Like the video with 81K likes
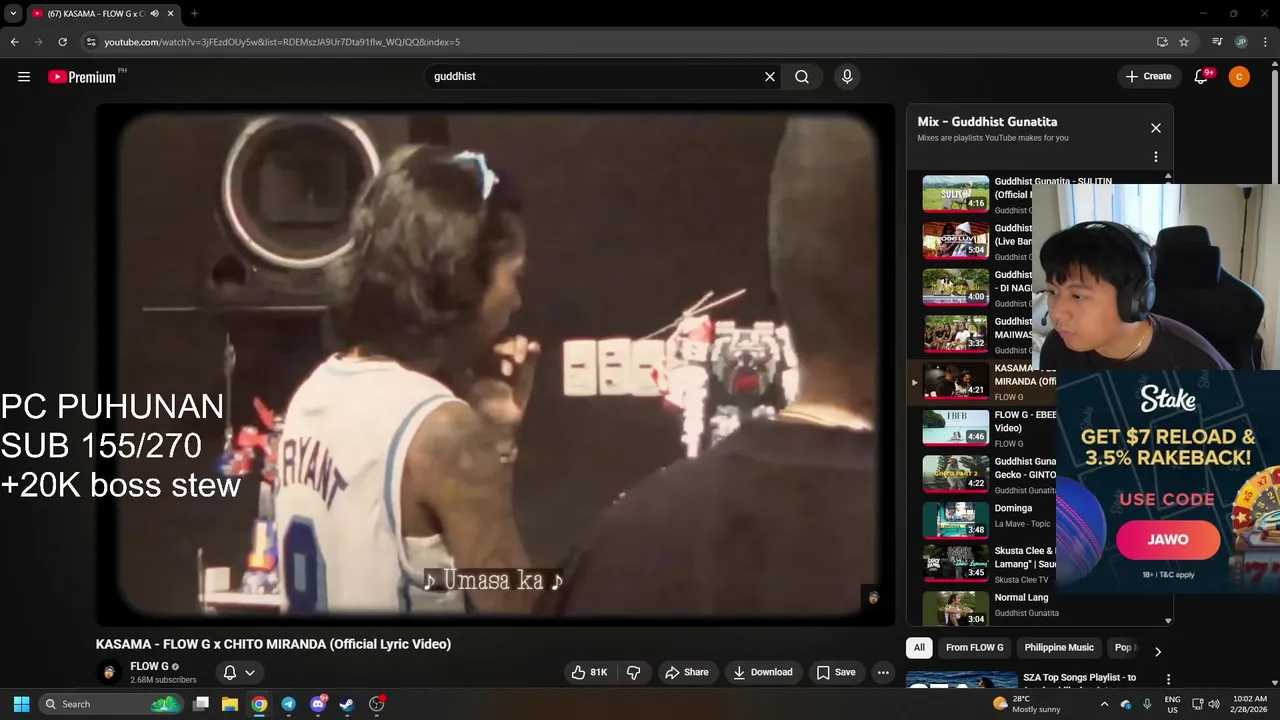1280x720 pixels. click(x=589, y=672)
